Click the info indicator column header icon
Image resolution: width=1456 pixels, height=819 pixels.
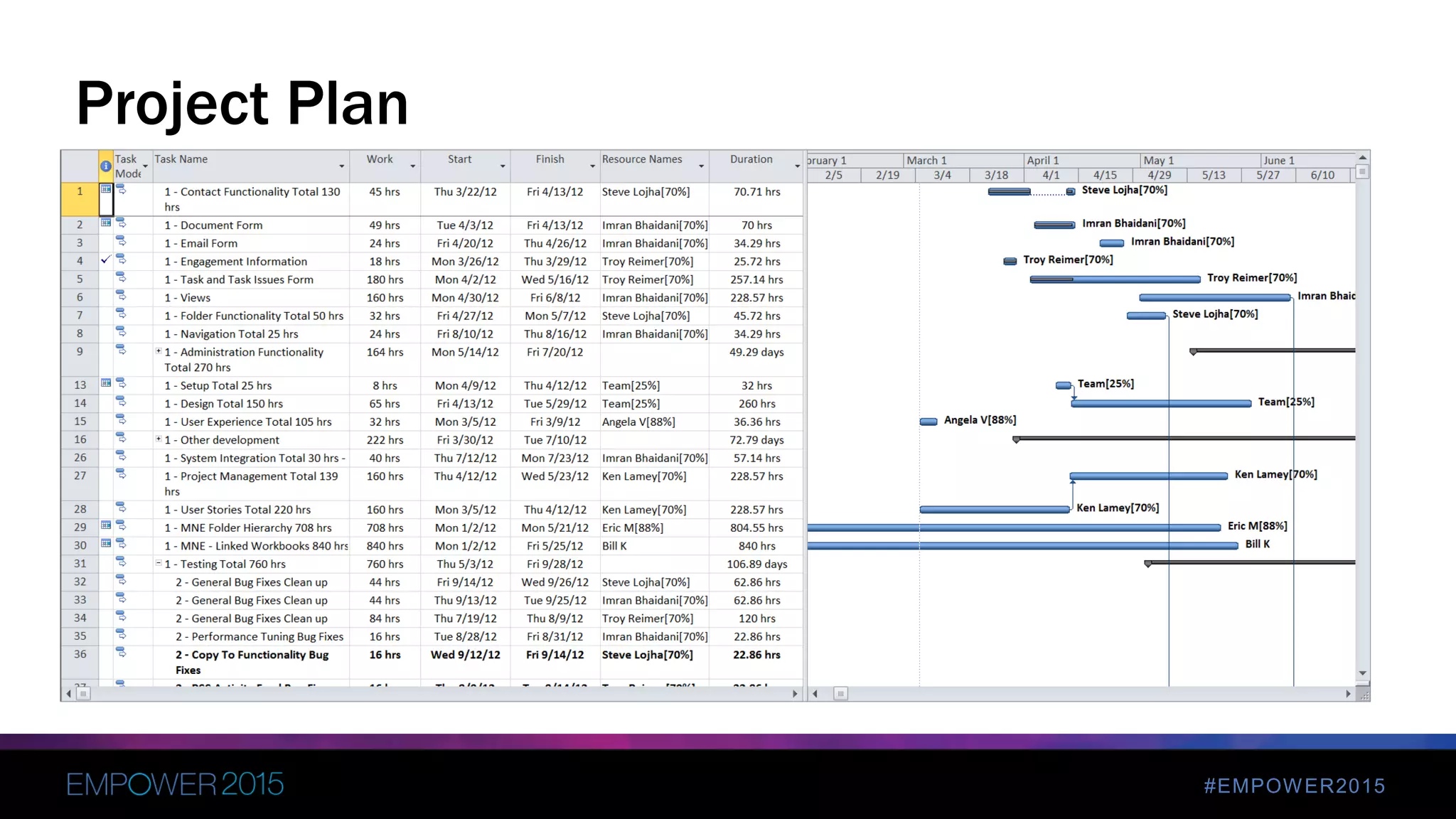point(105,166)
